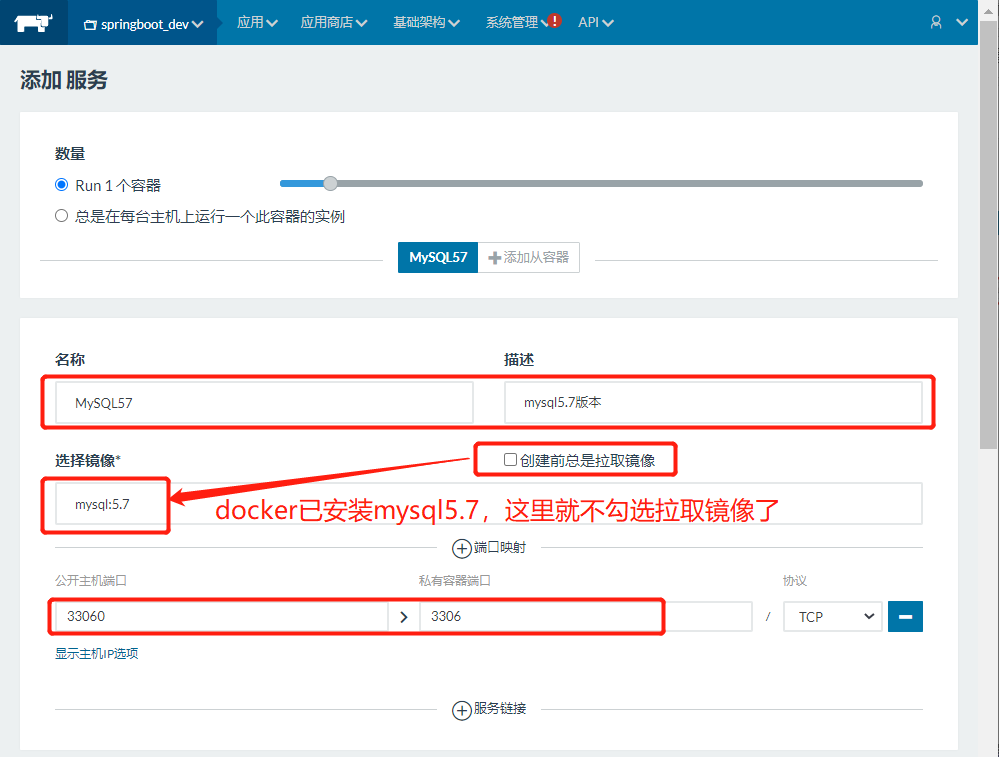Viewport: 999px width, 757px height.
Task: Click the 描述 input field
Action: tap(713, 403)
